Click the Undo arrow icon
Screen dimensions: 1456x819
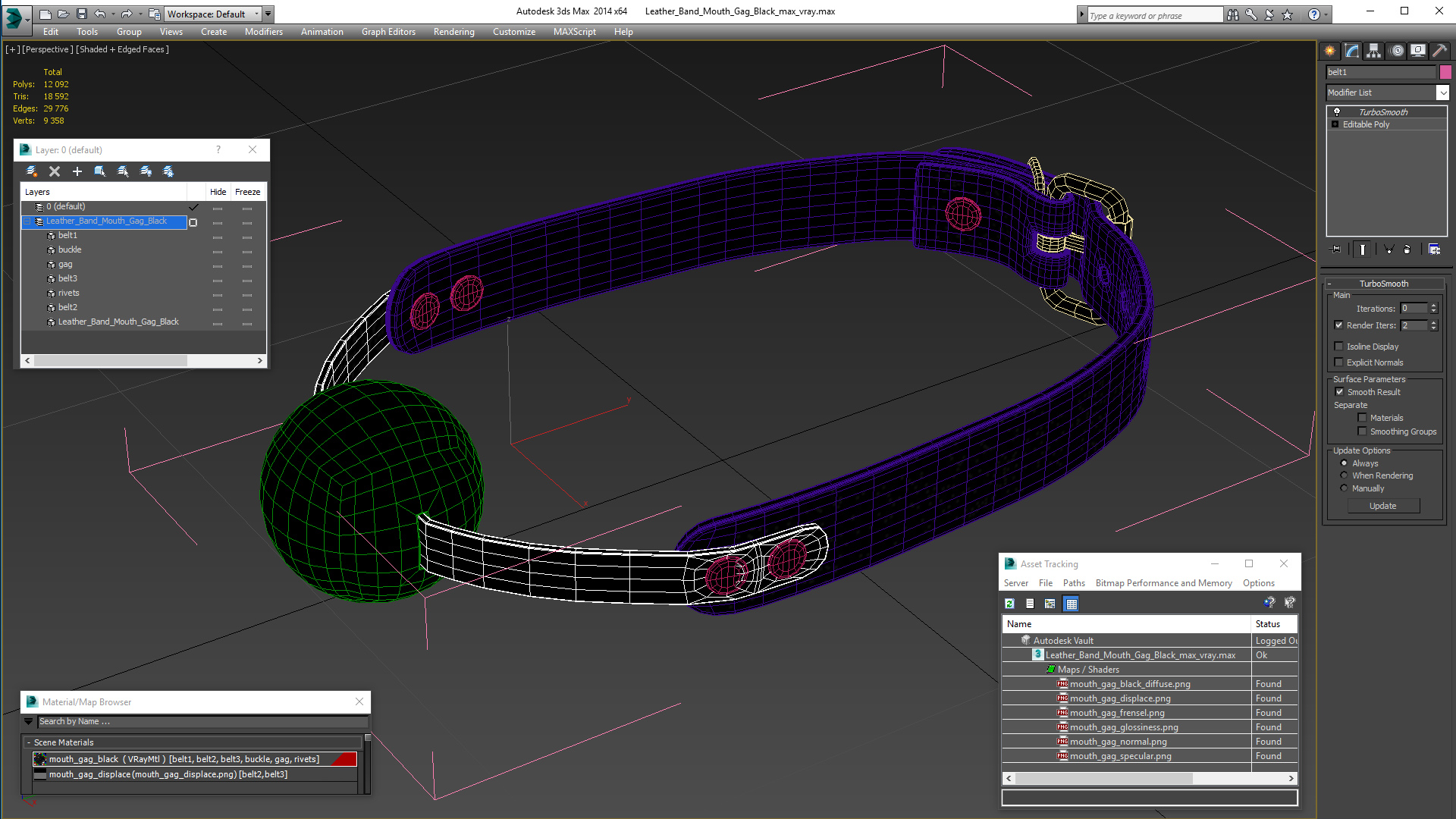tap(99, 14)
